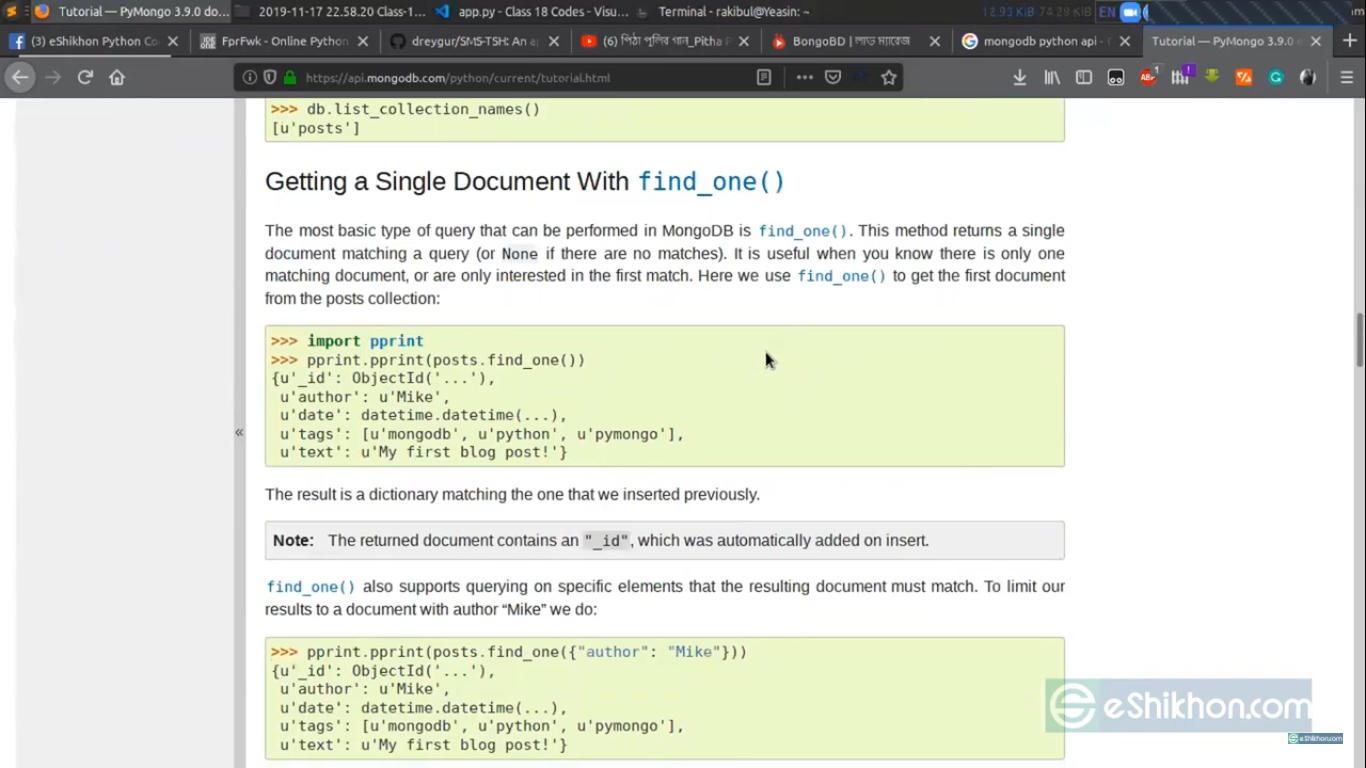This screenshot has height=768, width=1366.
Task: Switch to the BongoBD browser tab
Action: tap(850, 41)
